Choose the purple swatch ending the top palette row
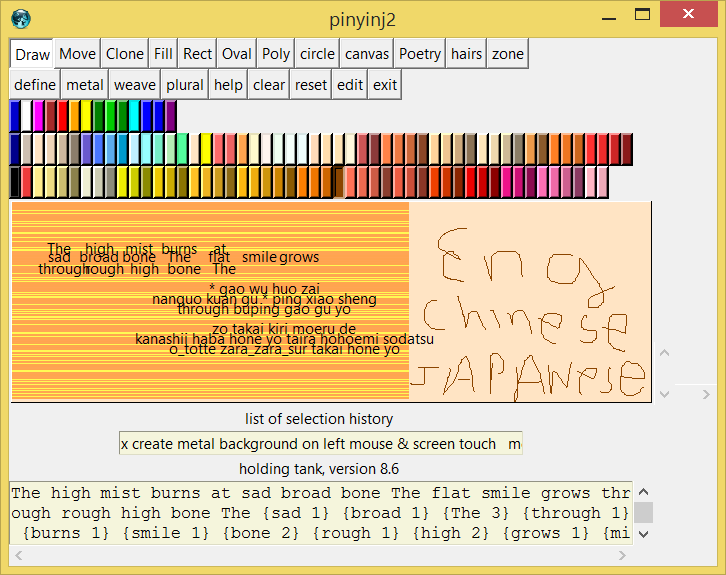Screen dimensions: 726x575 [x=171, y=116]
